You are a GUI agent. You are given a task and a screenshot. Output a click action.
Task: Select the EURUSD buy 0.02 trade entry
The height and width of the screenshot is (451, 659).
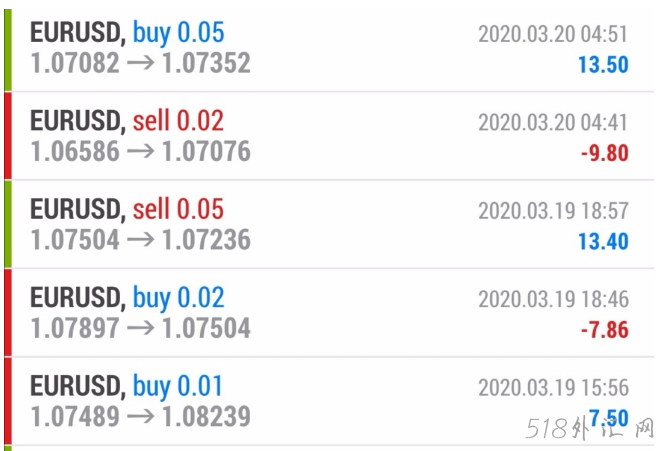(127, 297)
